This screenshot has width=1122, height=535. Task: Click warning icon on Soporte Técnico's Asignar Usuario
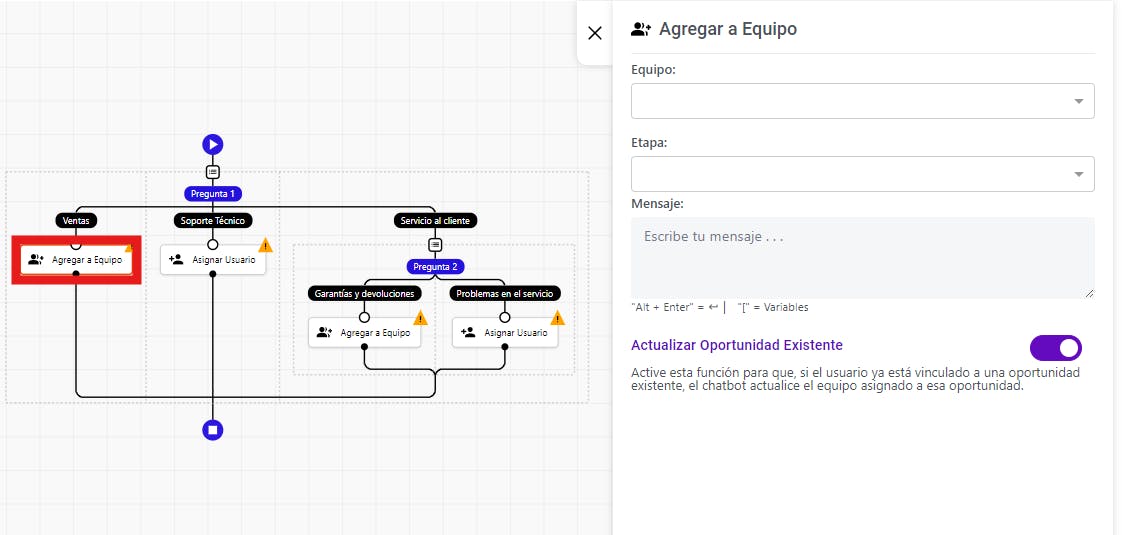(x=265, y=245)
